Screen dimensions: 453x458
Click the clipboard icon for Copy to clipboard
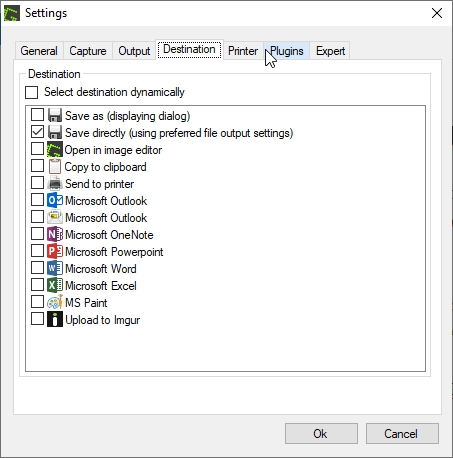click(x=55, y=166)
